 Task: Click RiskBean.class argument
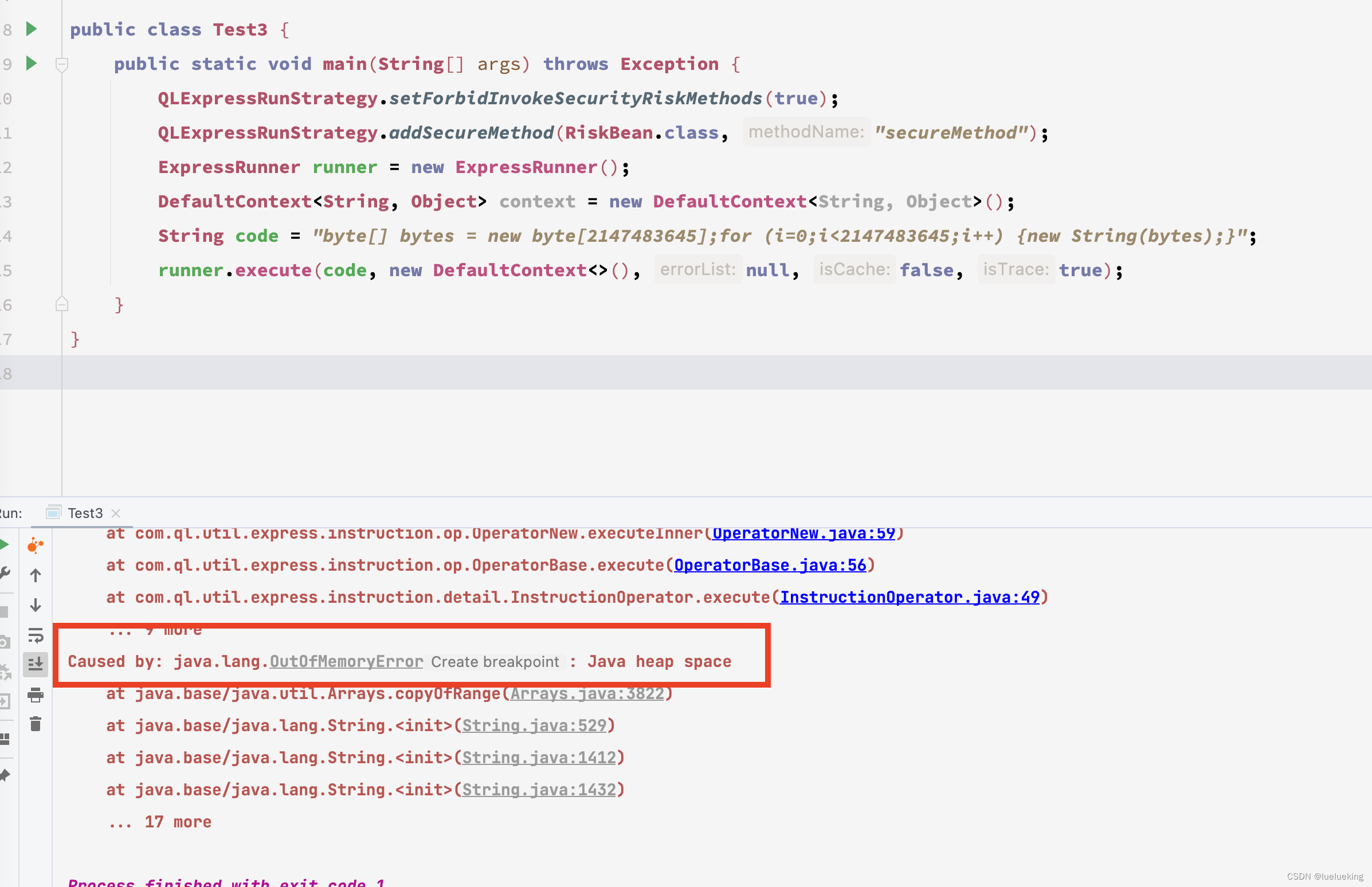[x=642, y=133]
